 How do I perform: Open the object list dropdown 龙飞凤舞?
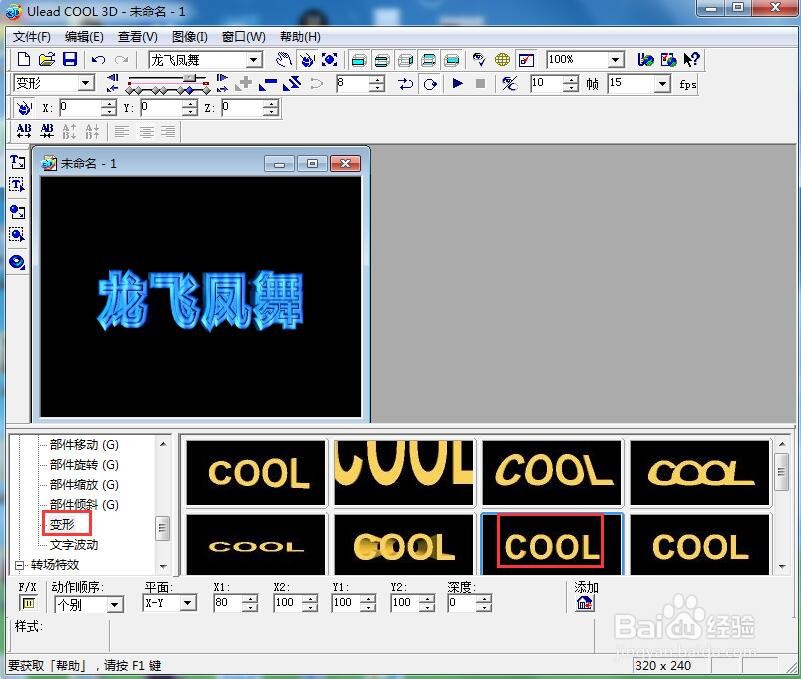click(x=254, y=60)
